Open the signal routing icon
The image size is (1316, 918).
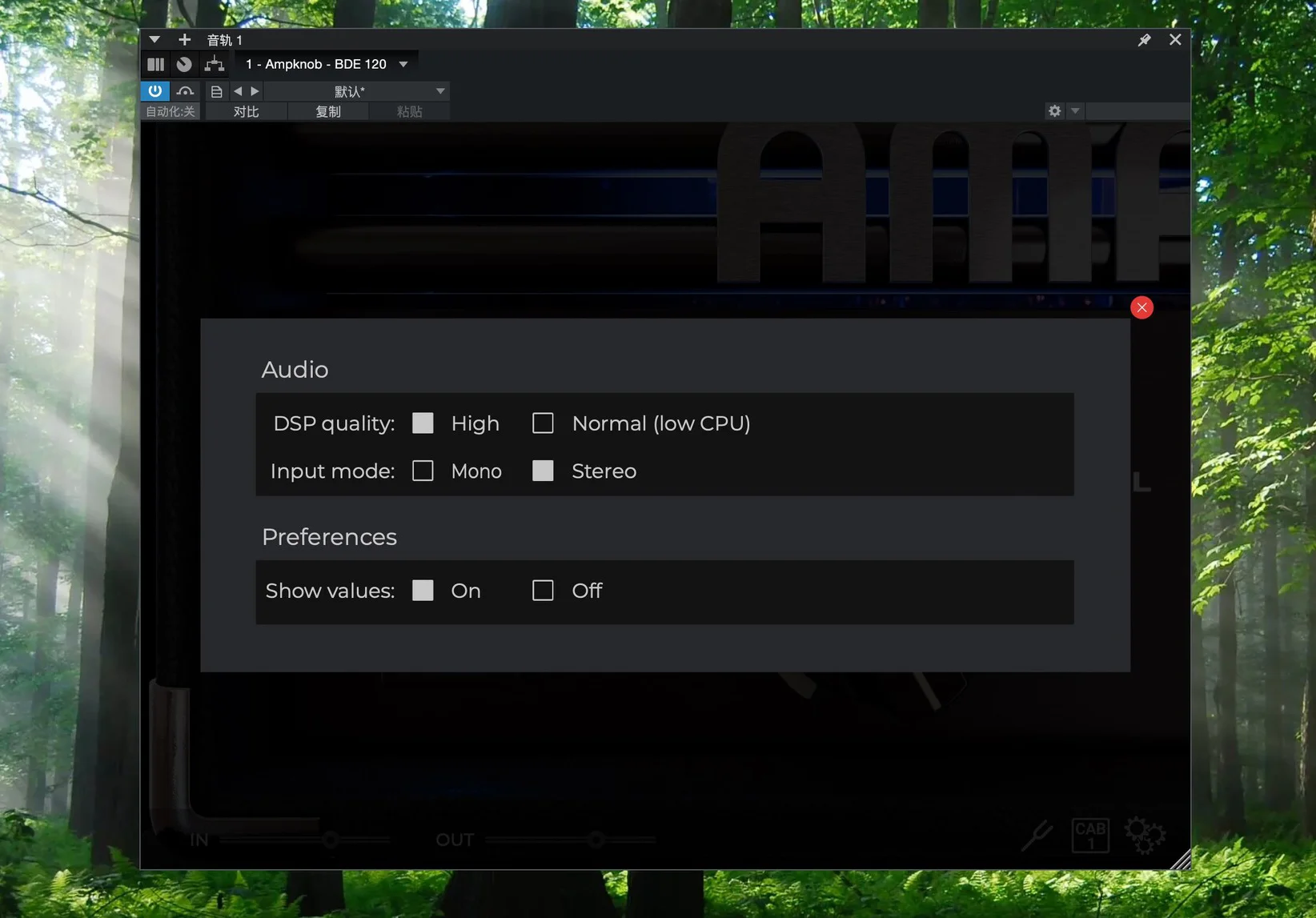[214, 64]
